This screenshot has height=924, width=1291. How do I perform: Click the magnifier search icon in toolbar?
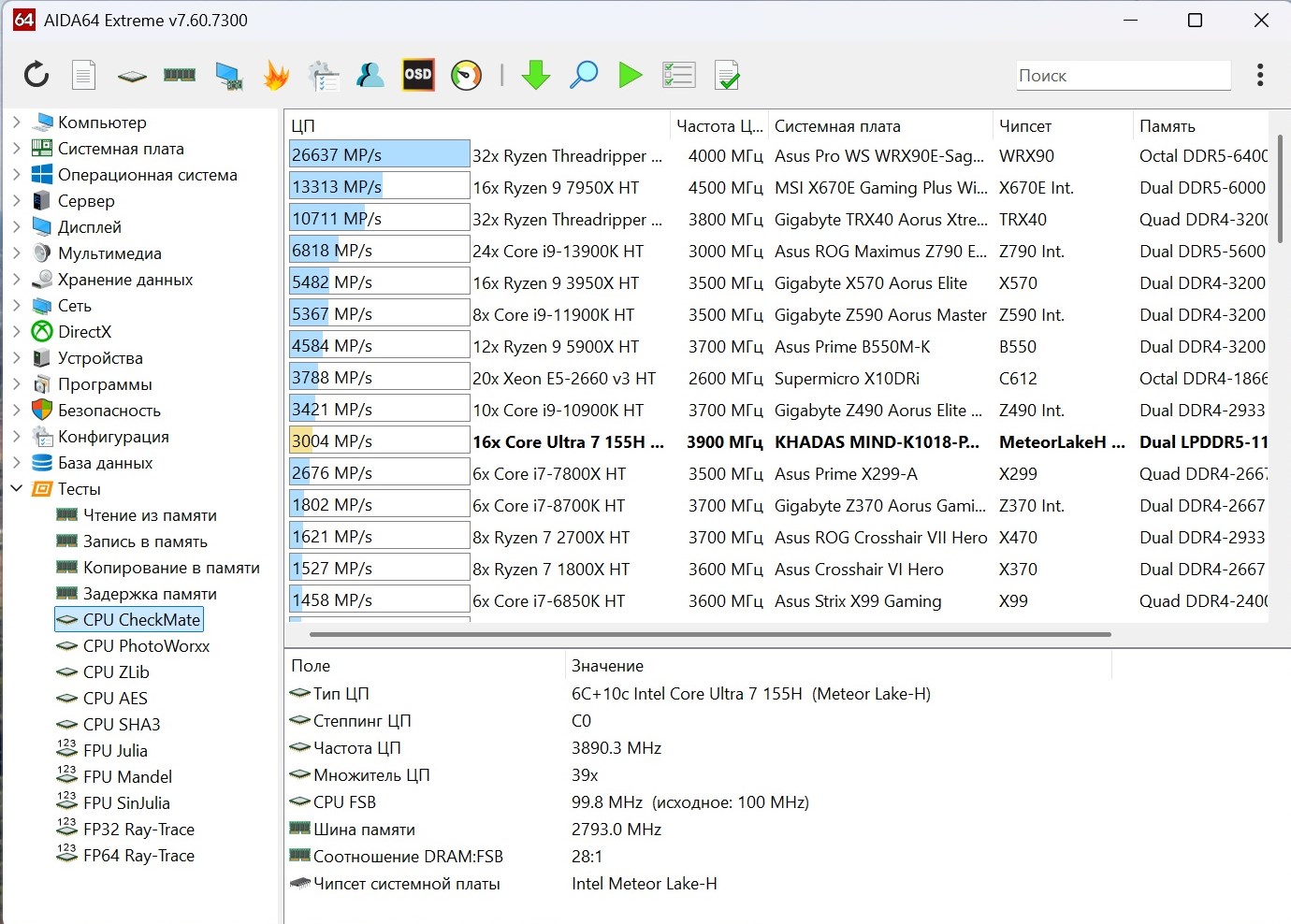coord(584,75)
